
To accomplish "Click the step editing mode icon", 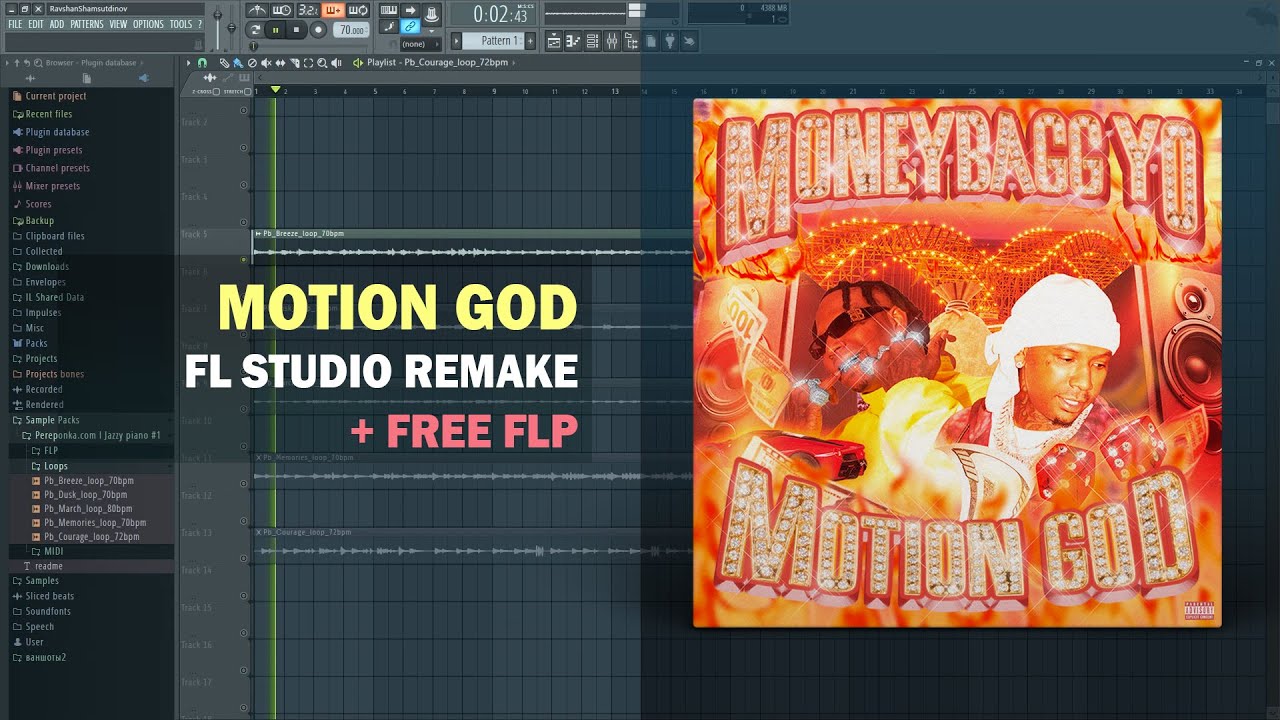I will point(389,26).
